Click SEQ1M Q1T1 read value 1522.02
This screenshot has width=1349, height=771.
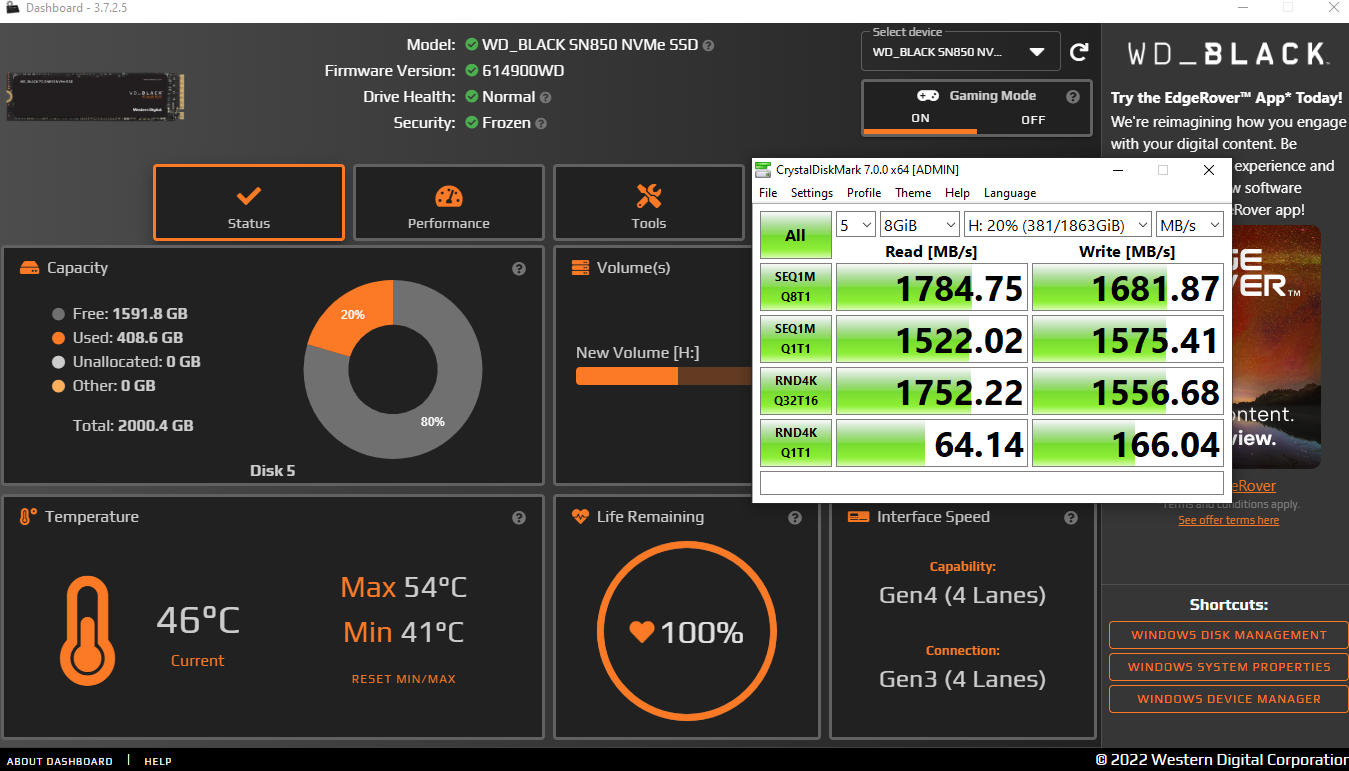pyautogui.click(x=930, y=340)
